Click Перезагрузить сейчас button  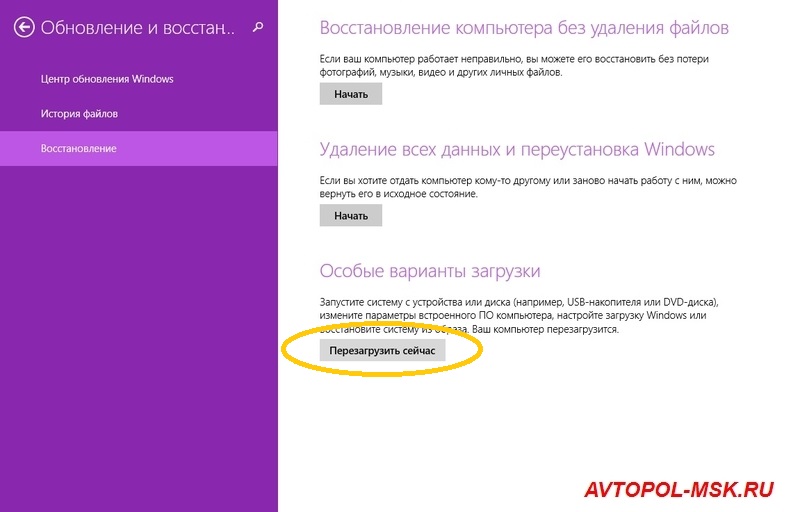pos(382,351)
